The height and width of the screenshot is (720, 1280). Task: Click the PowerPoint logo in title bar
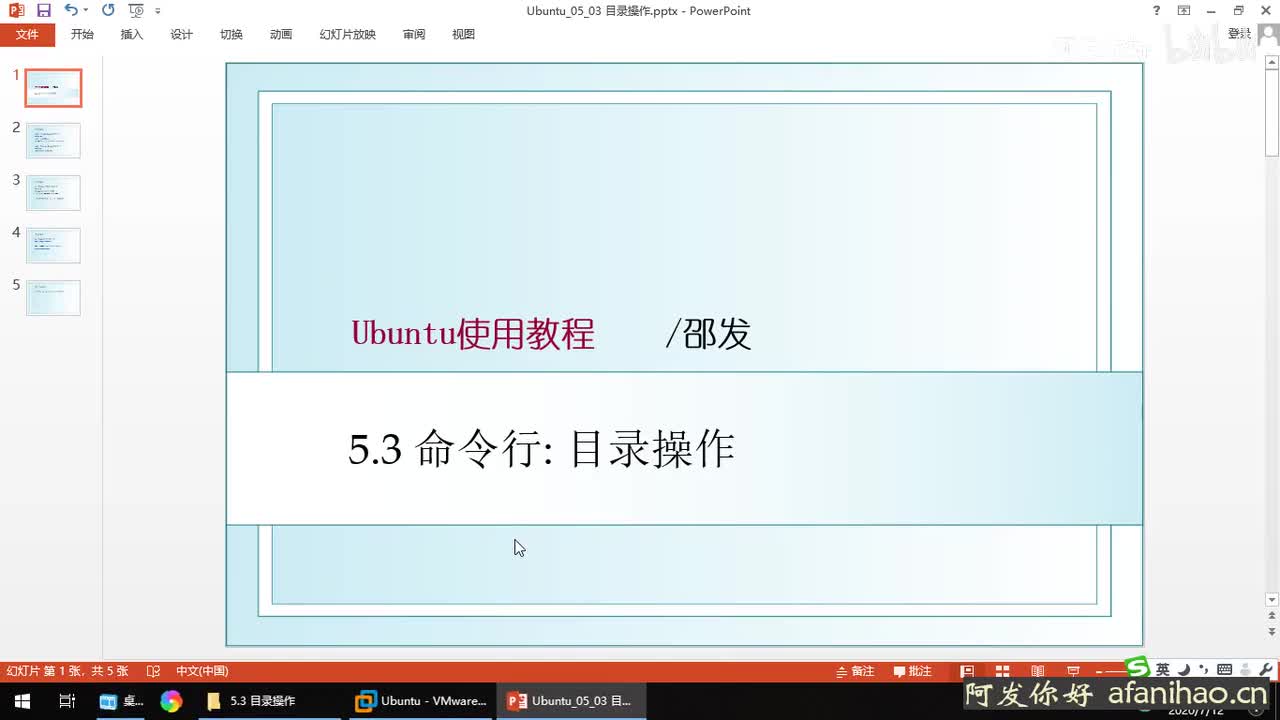16,10
